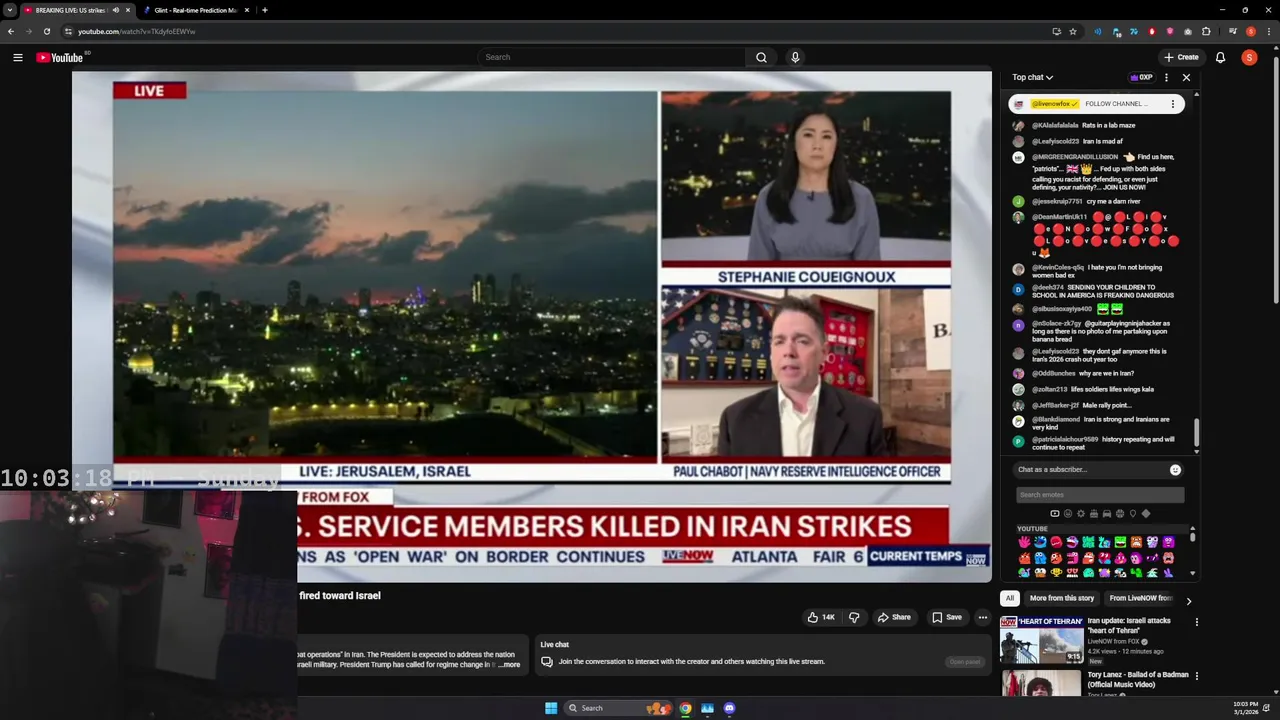The height and width of the screenshot is (720, 1280).
Task: Open the YouTube guide hamburger menu
Action: [17, 57]
